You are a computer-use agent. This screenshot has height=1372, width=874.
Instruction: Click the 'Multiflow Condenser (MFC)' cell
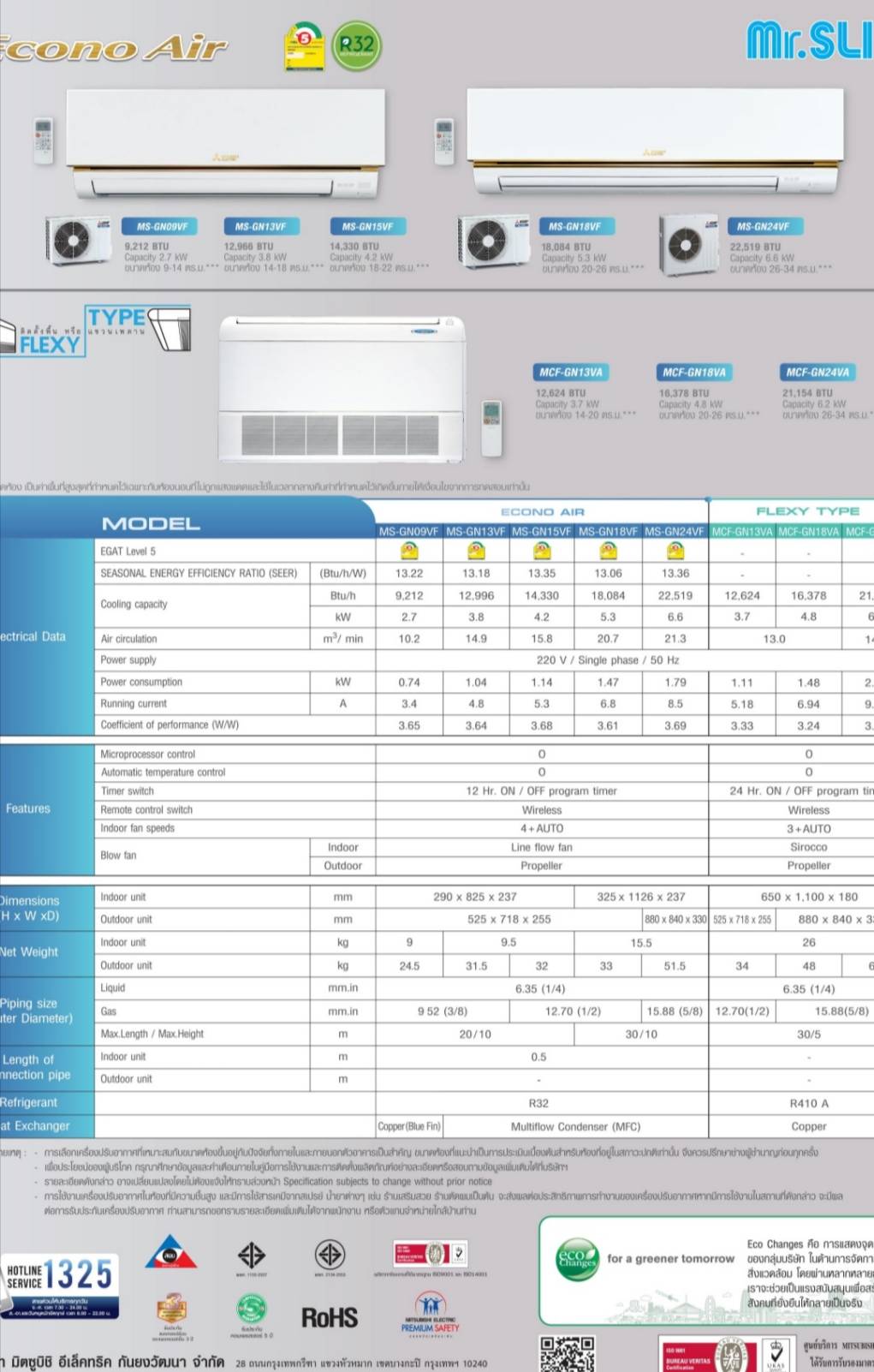(x=575, y=1126)
